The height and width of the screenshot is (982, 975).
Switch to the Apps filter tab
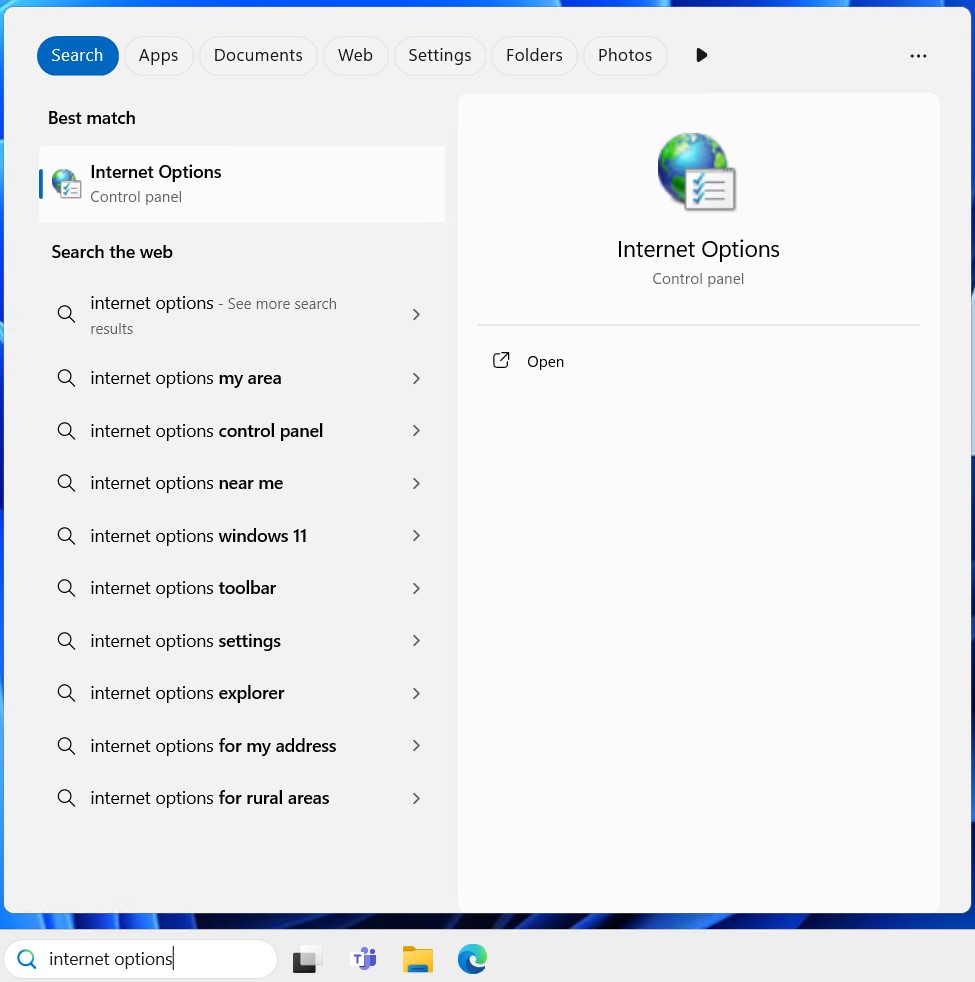click(x=158, y=55)
